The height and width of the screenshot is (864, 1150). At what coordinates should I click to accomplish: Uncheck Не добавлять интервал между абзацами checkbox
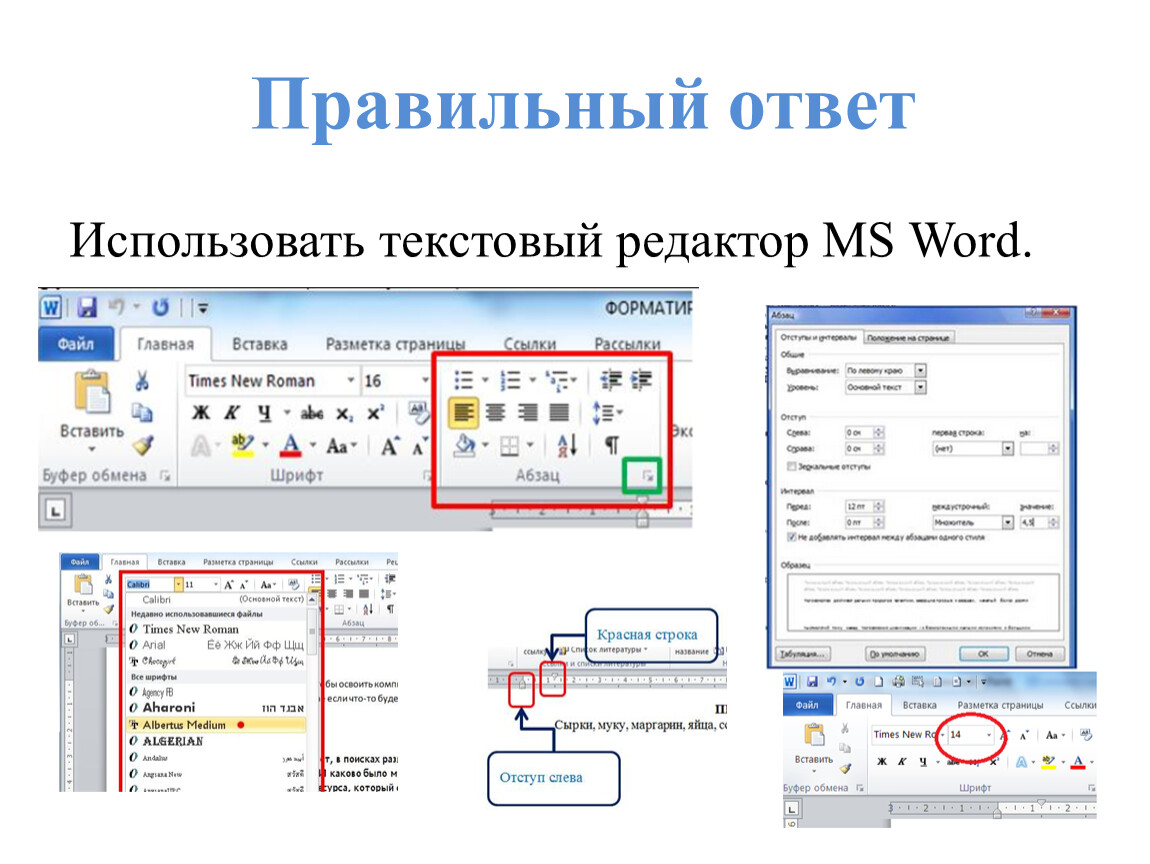(x=791, y=538)
